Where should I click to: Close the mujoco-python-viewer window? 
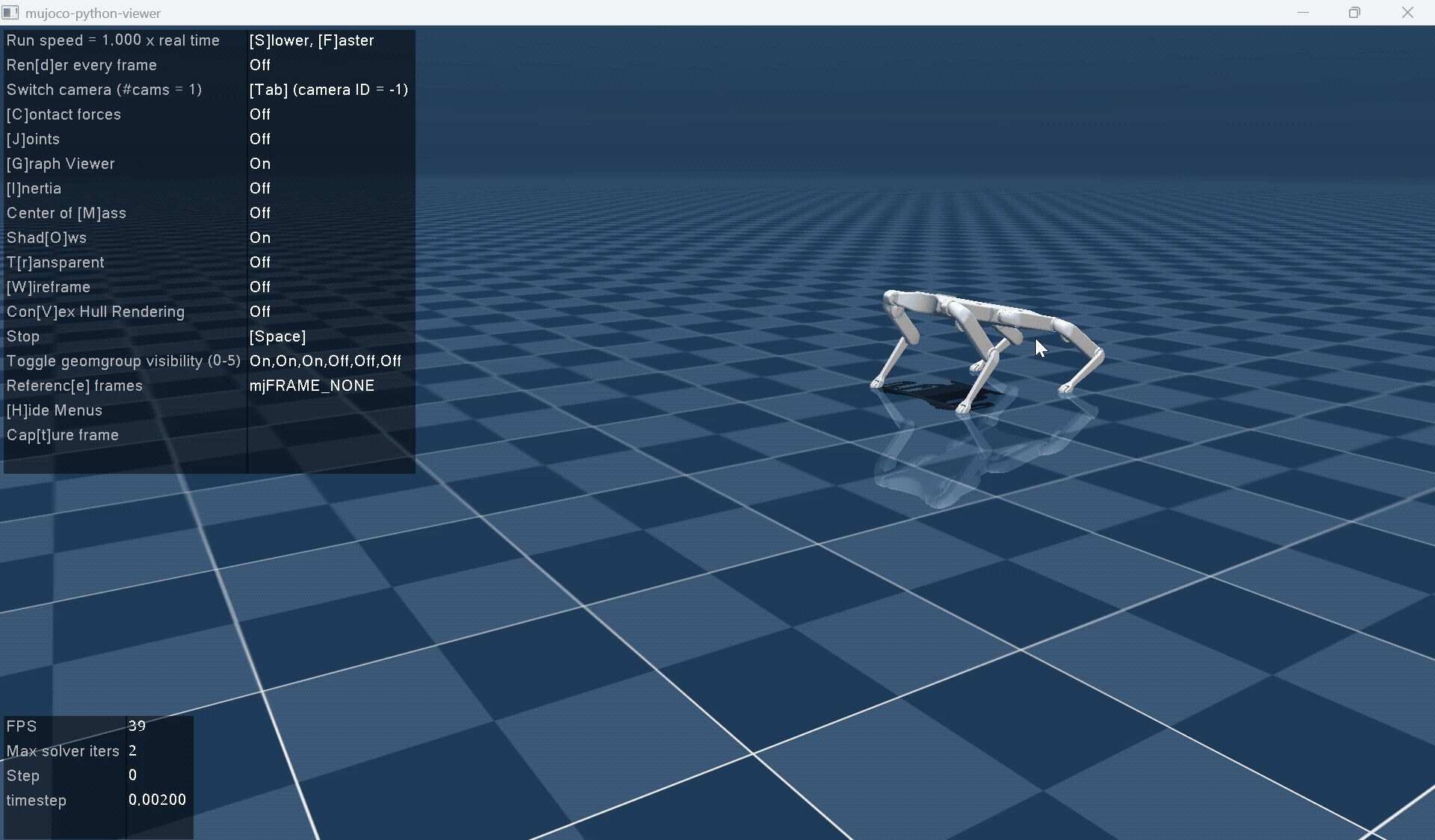pos(1407,13)
